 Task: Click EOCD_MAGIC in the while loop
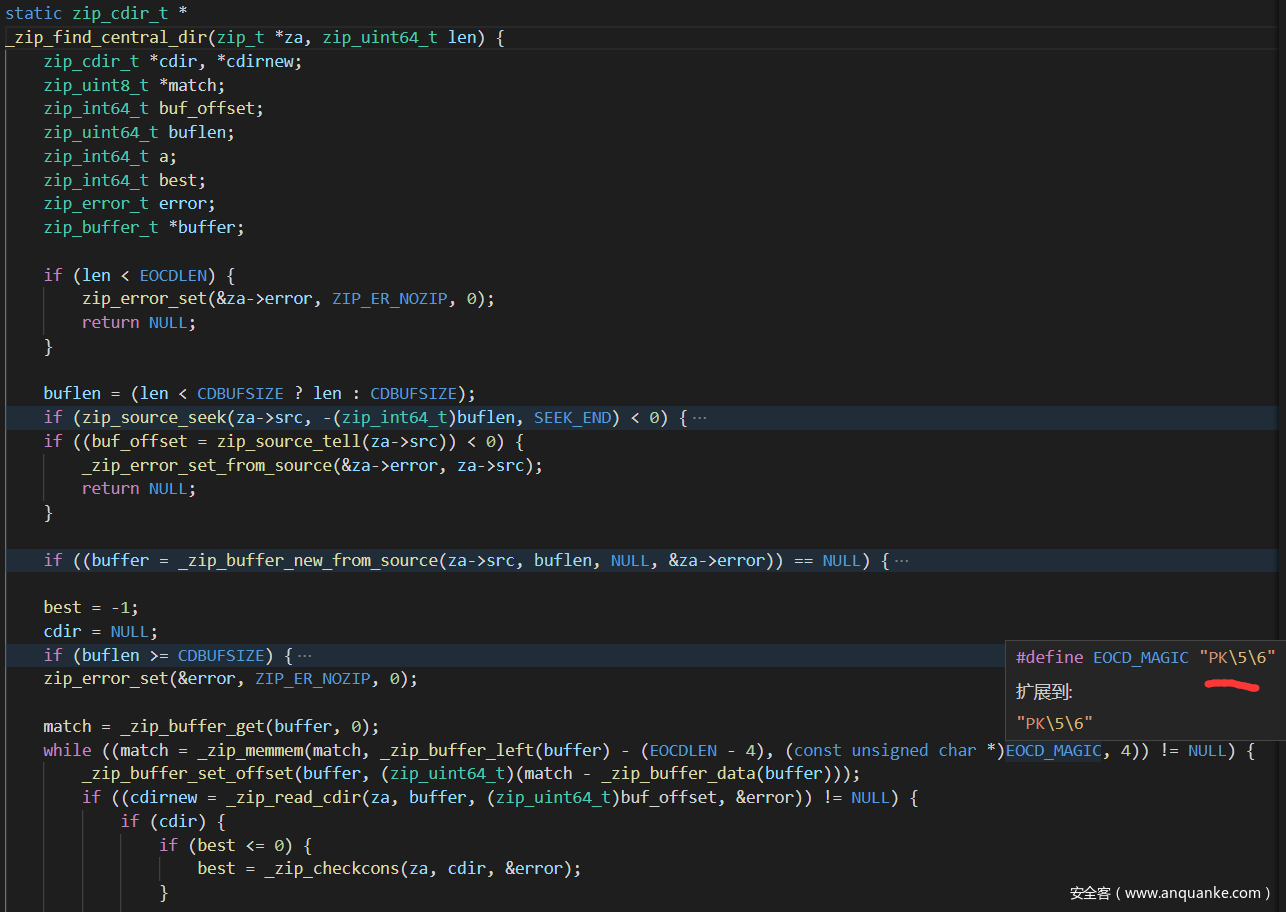[x=1053, y=751]
